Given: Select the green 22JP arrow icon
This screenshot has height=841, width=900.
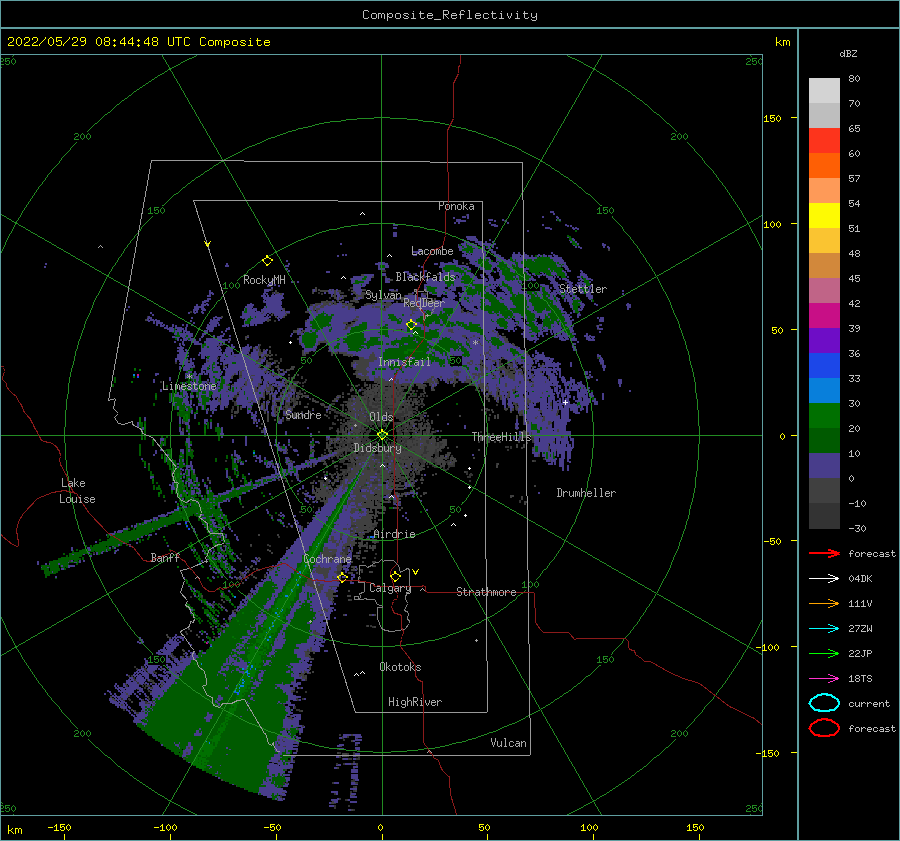Looking at the screenshot, I should coord(824,653).
